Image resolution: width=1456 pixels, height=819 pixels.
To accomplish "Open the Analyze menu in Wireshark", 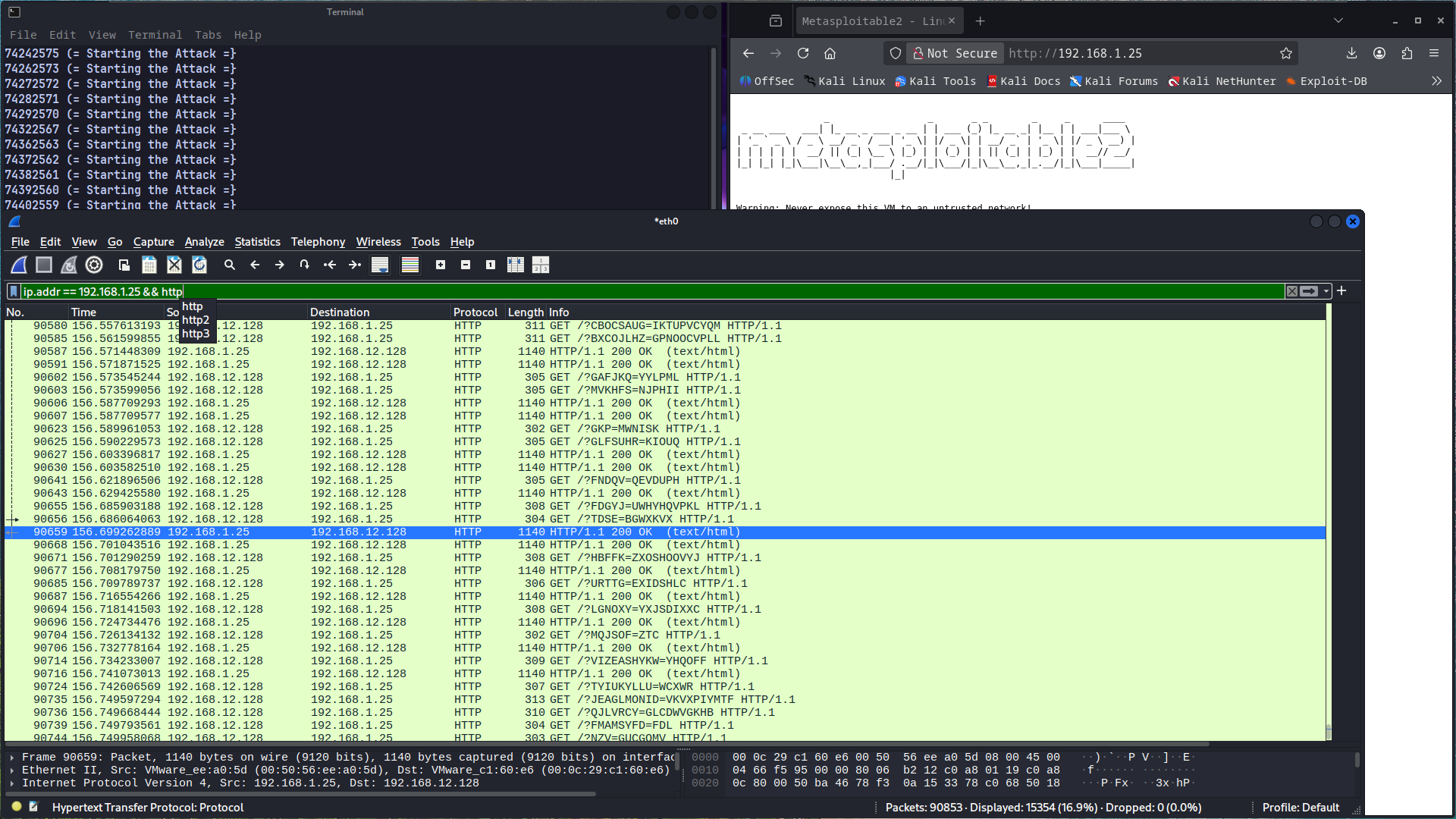I will [x=204, y=242].
